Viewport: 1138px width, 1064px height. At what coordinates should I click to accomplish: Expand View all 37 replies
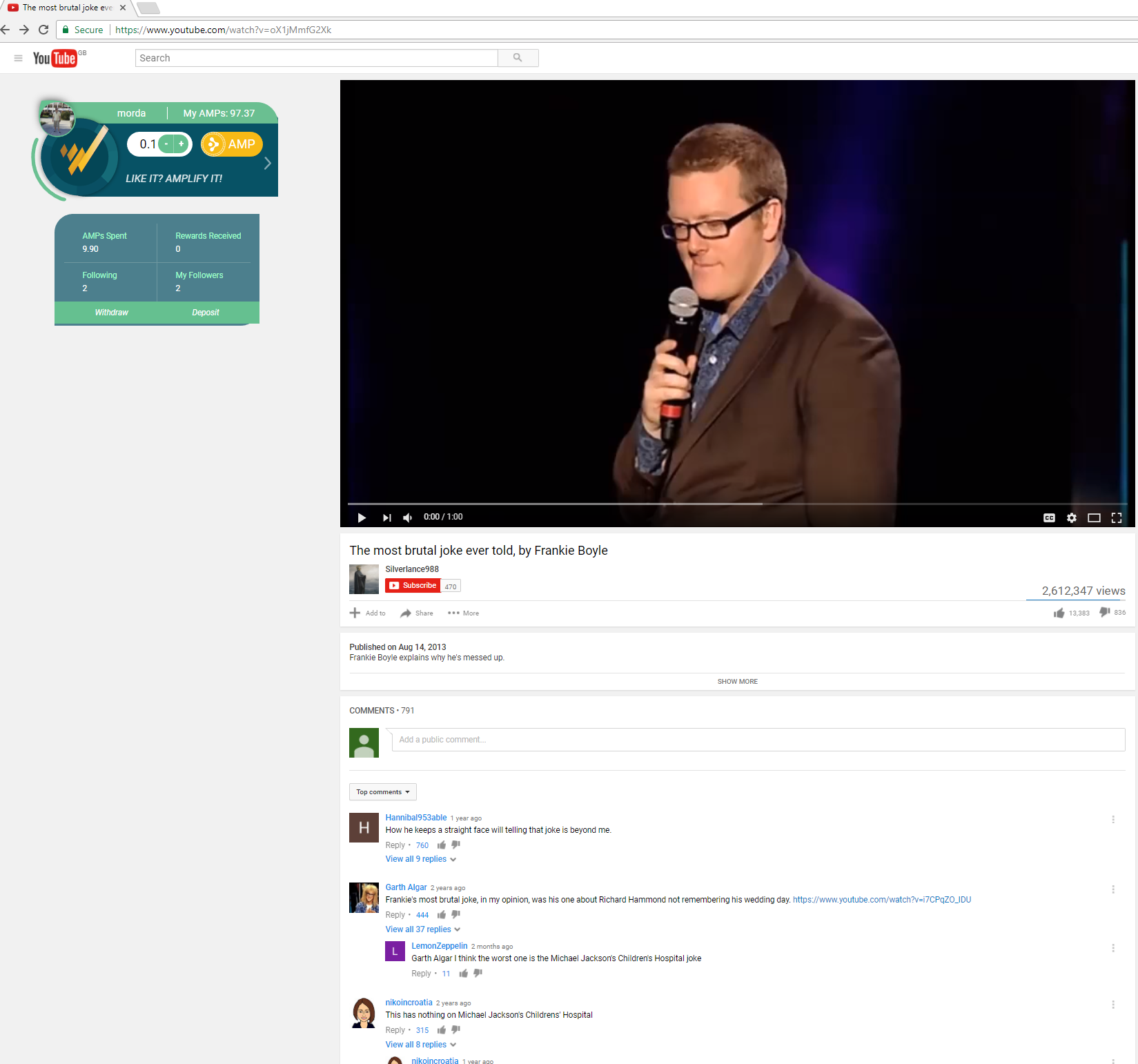coord(422,929)
